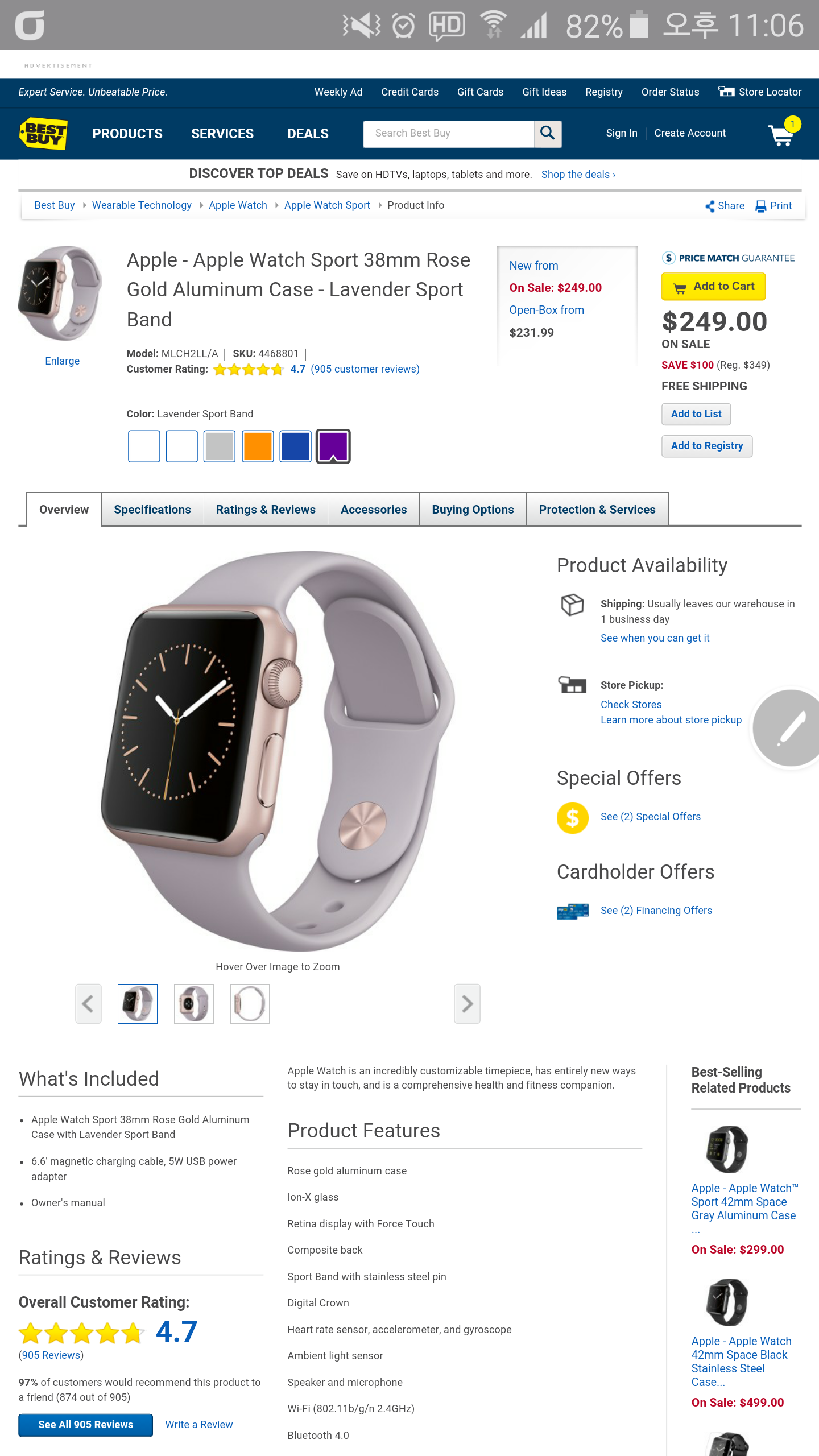
Task: Select the second watch thumbnail image
Action: tap(194, 1004)
